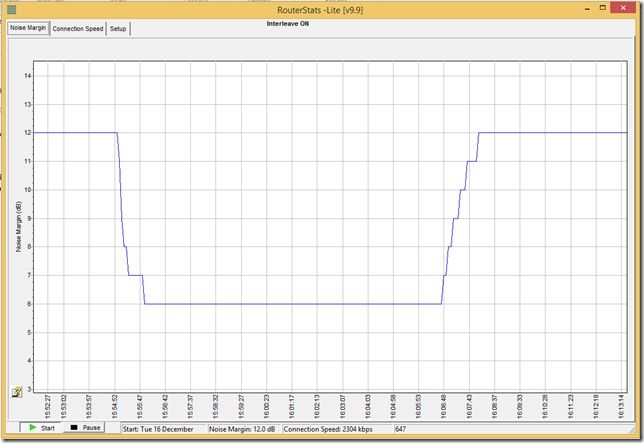This screenshot has height=443, width=644.
Task: Click the notepad icon beside the graph
Action: tap(16, 392)
